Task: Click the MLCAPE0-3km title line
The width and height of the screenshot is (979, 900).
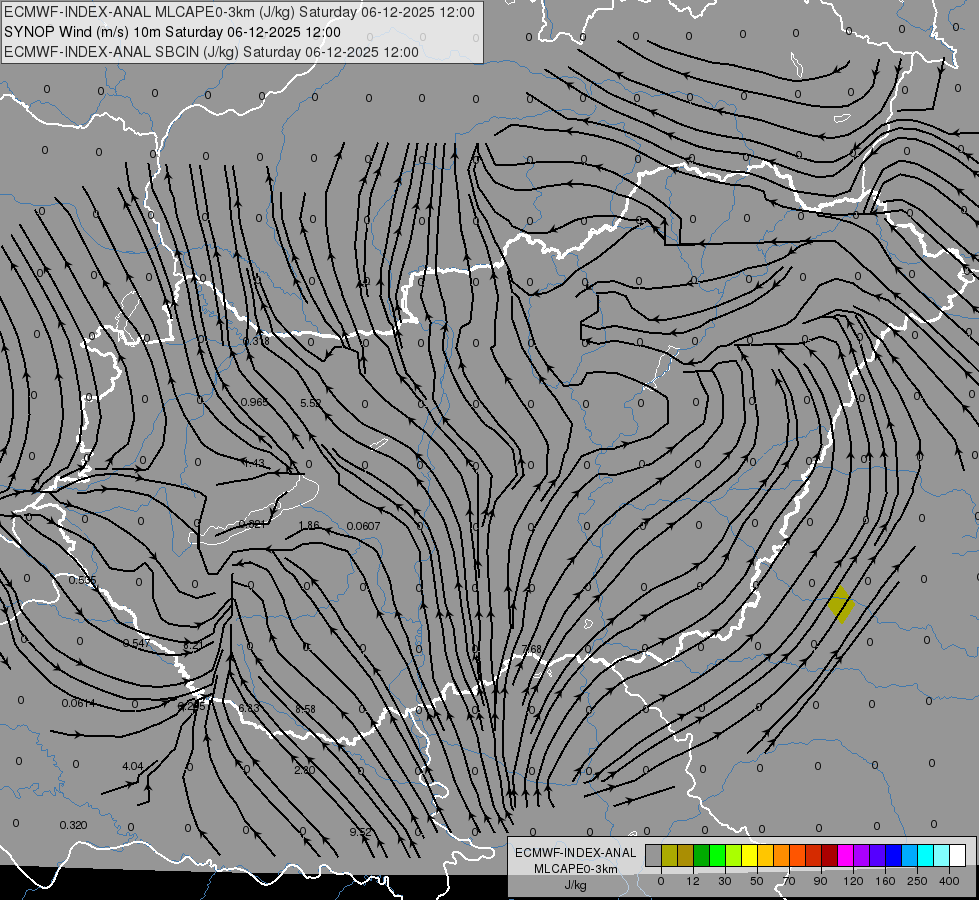Action: point(239,12)
